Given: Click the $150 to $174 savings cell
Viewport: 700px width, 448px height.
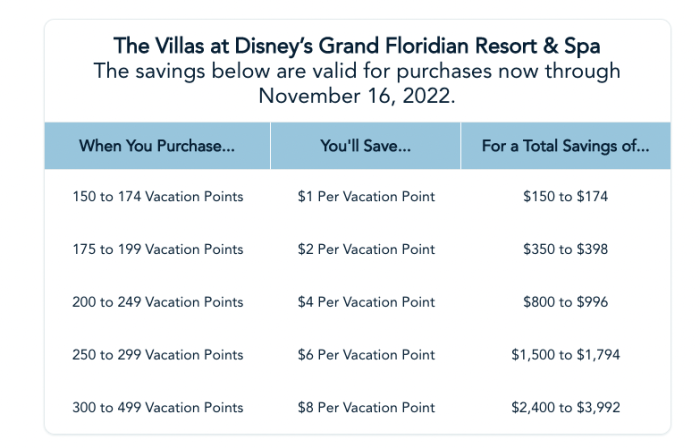Looking at the screenshot, I should tap(566, 197).
